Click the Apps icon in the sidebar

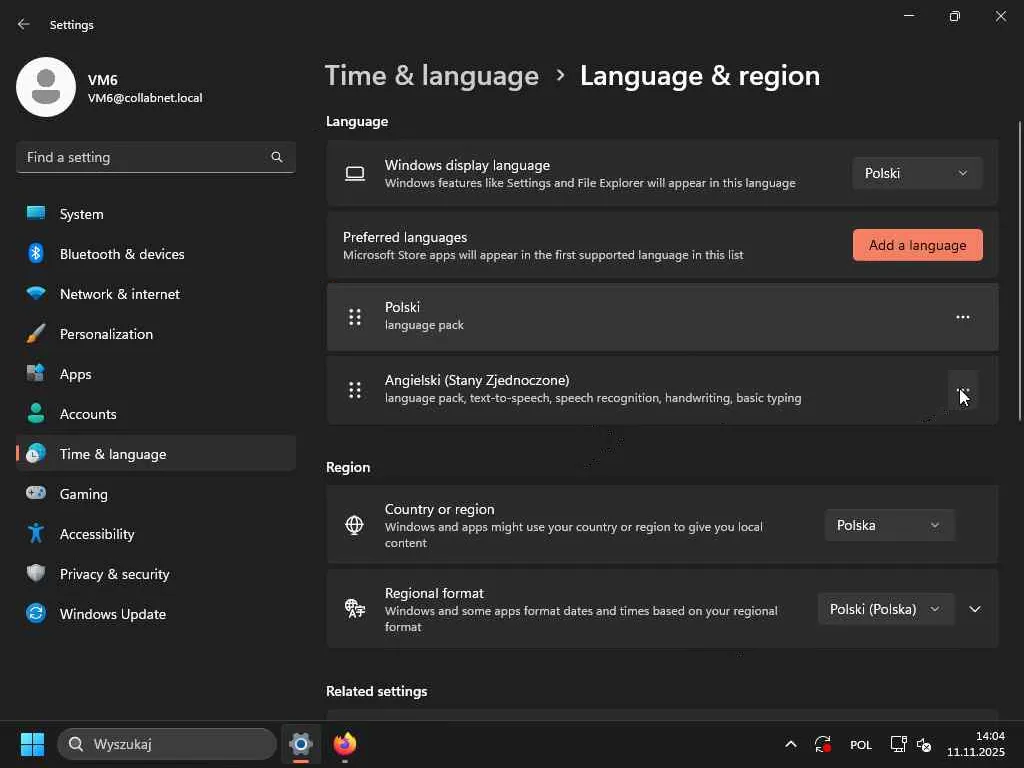36,374
